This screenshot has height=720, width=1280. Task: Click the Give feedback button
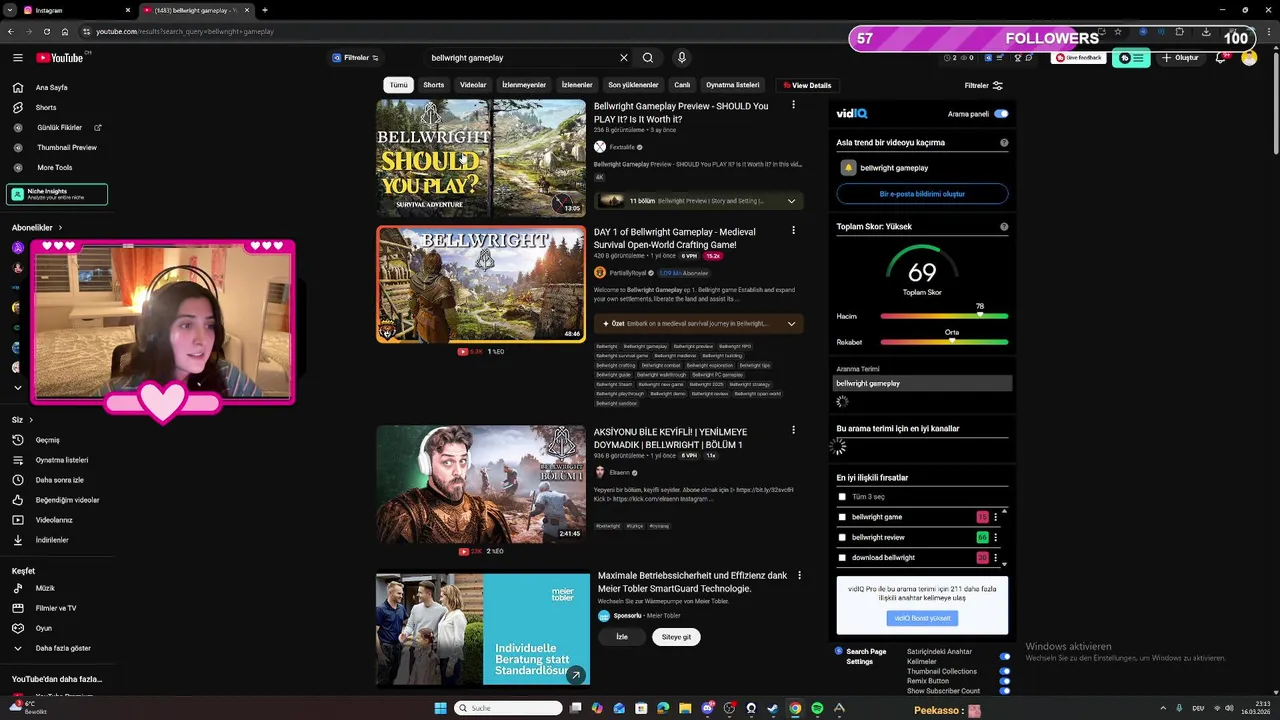click(x=1080, y=58)
